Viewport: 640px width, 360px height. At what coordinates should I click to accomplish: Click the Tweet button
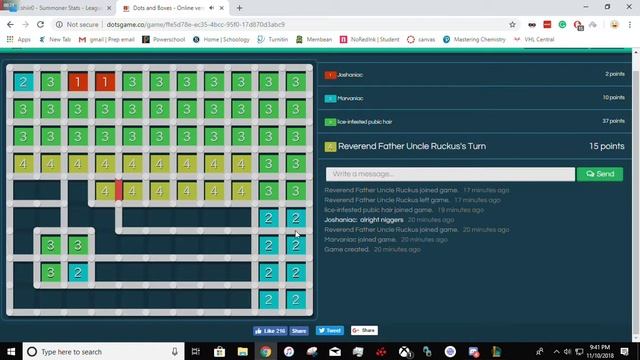(329, 331)
